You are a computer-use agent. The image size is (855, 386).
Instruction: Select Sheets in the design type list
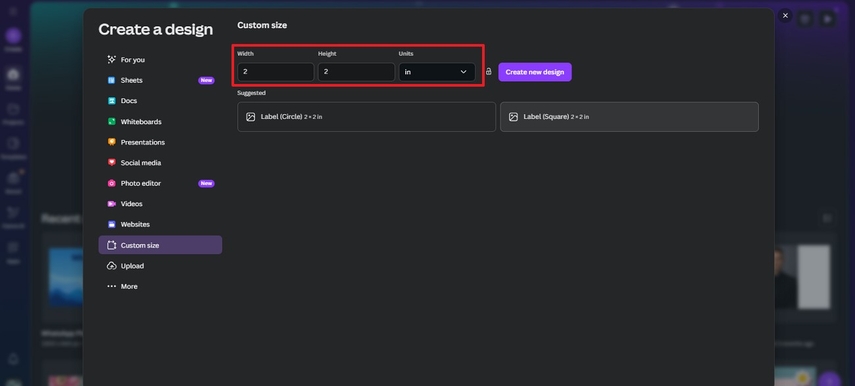tap(160, 80)
